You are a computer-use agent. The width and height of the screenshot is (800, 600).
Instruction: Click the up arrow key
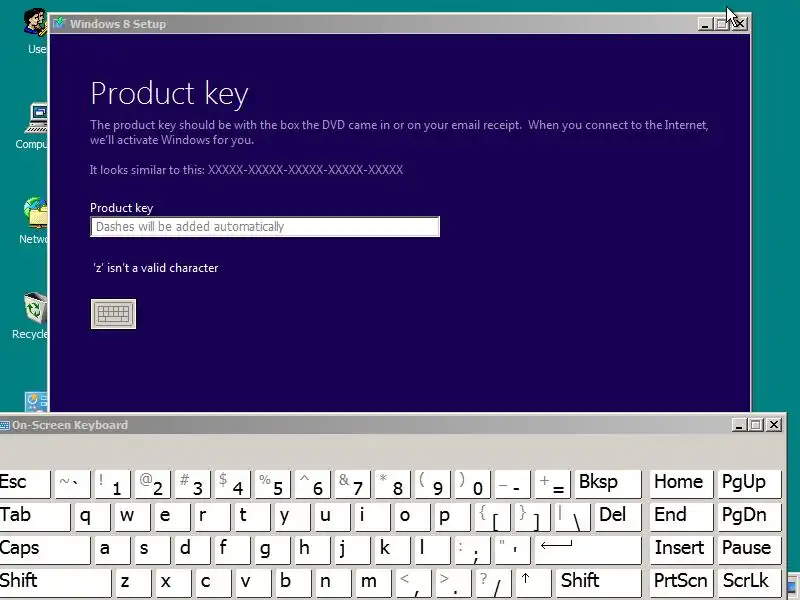coord(534,582)
